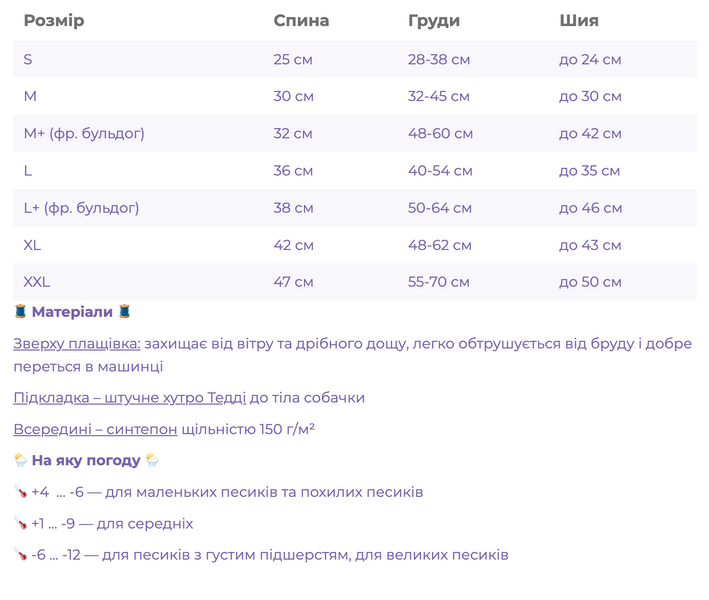The height and width of the screenshot is (600, 709).
Task: Click the size M cell
Action: click(30, 96)
